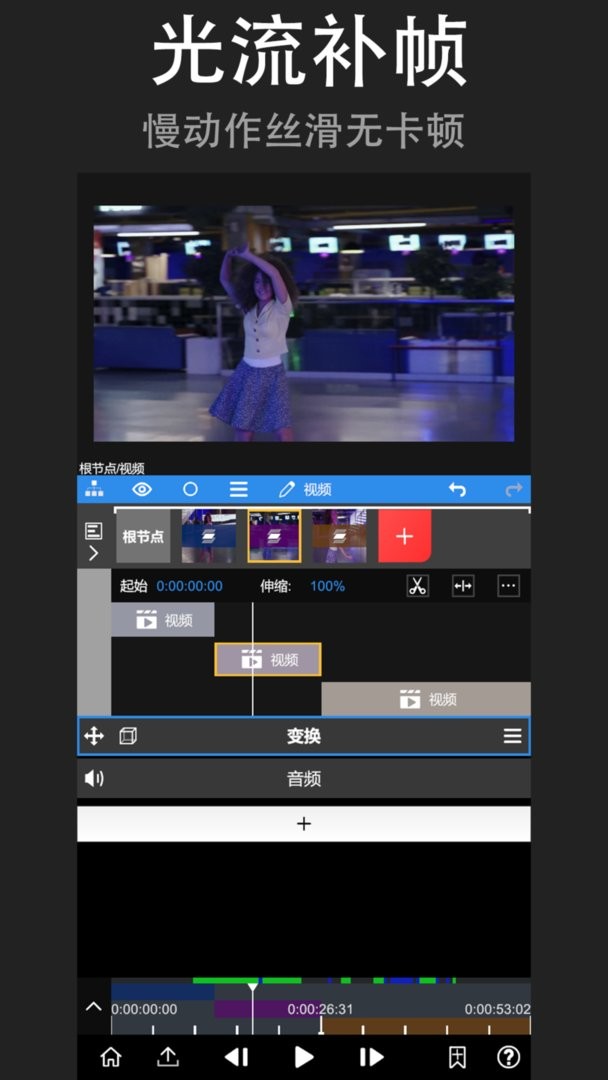Expand the layer list side panel arrow
Image resolution: width=608 pixels, height=1080 pixels.
(x=94, y=553)
